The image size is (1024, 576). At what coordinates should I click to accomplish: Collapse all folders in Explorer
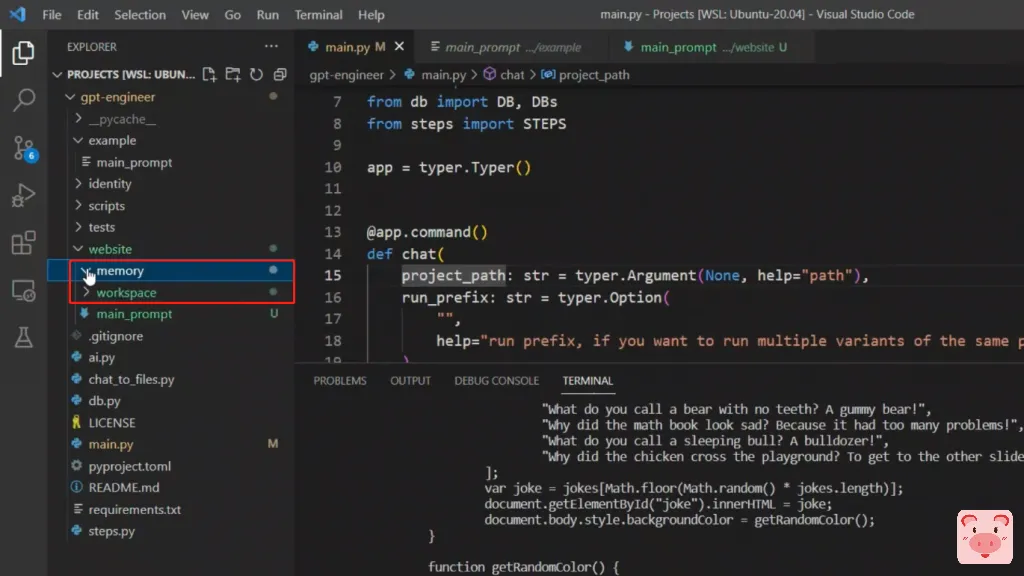[280, 74]
